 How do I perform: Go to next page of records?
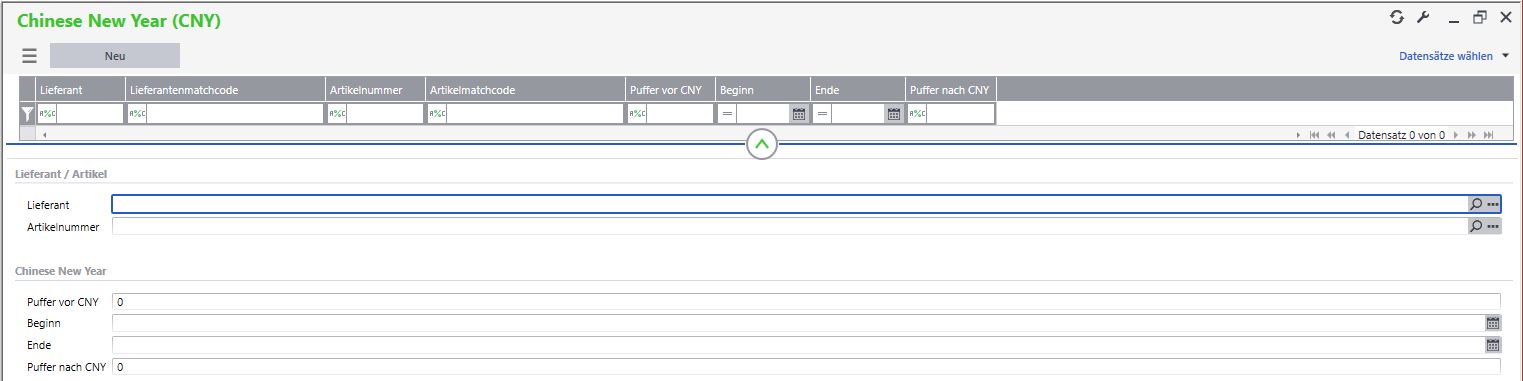[1471, 134]
